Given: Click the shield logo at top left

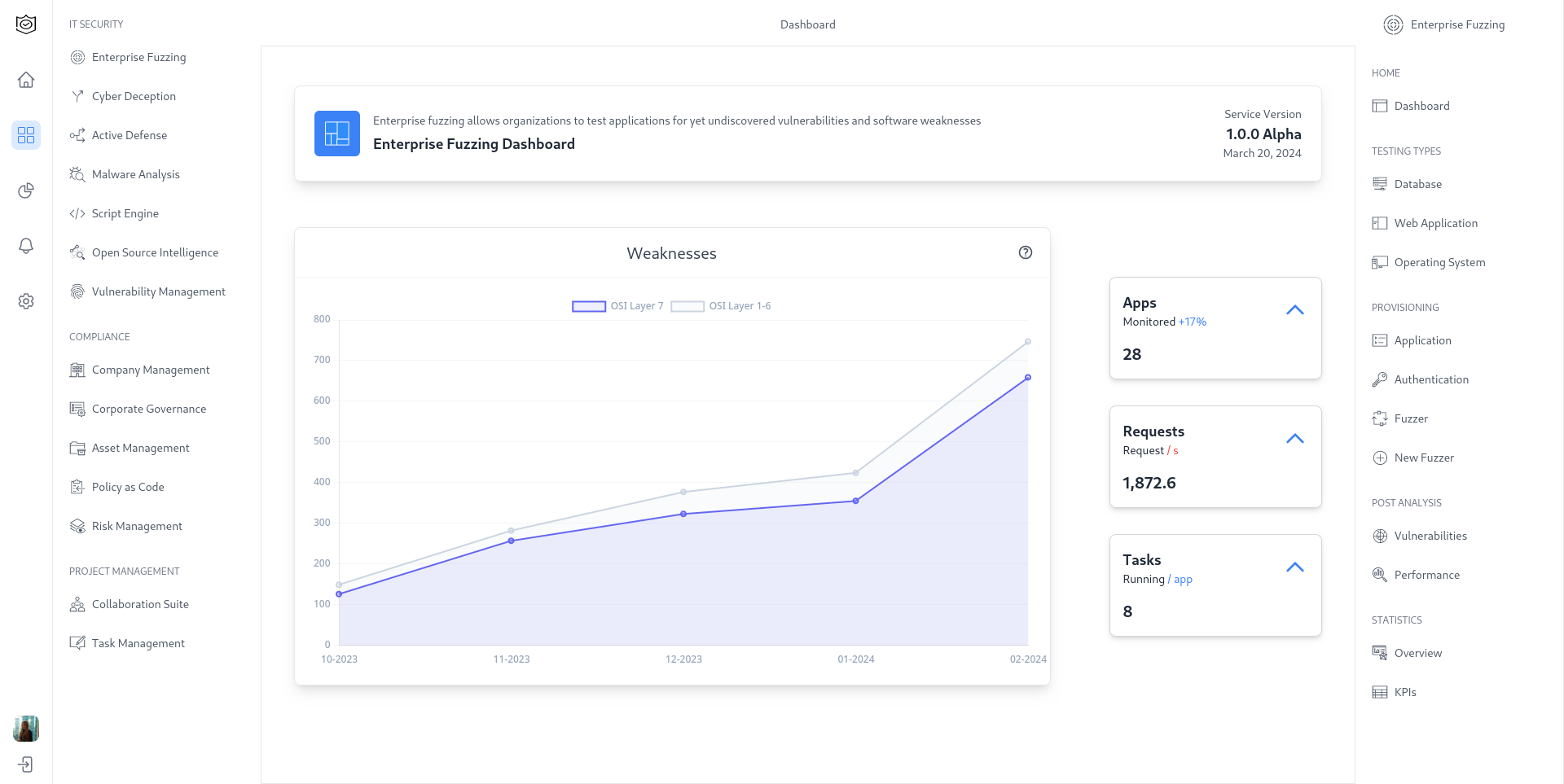Looking at the screenshot, I should tap(26, 24).
